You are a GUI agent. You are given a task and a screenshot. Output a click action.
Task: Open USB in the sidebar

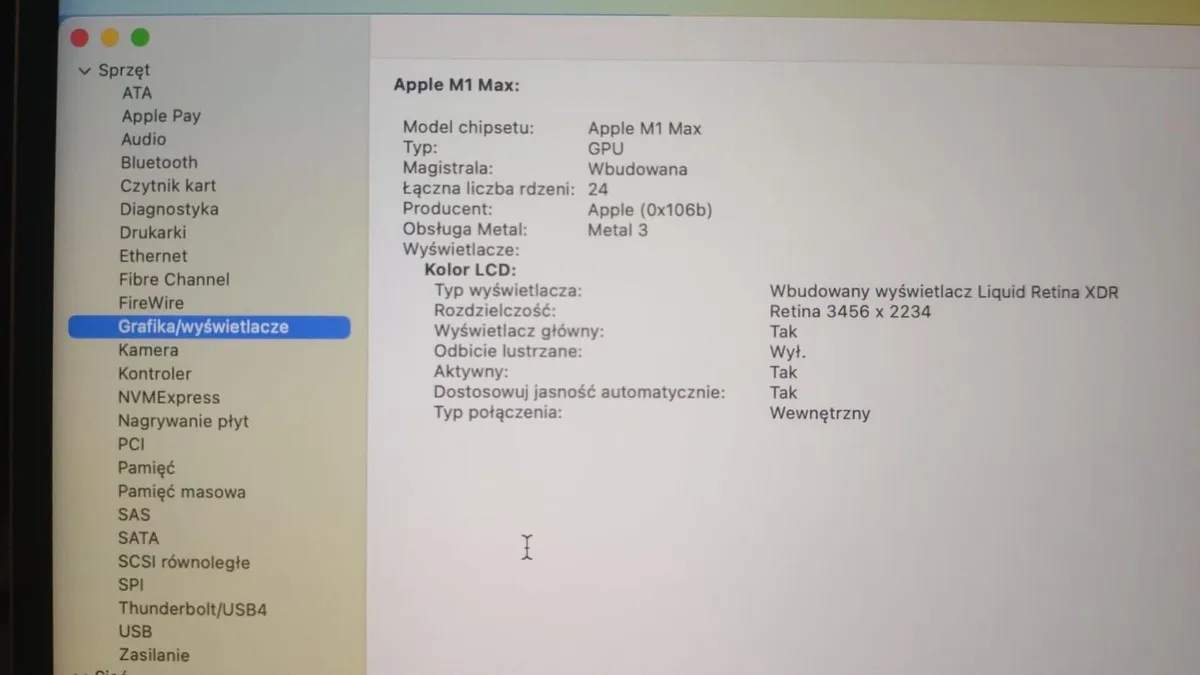135,632
